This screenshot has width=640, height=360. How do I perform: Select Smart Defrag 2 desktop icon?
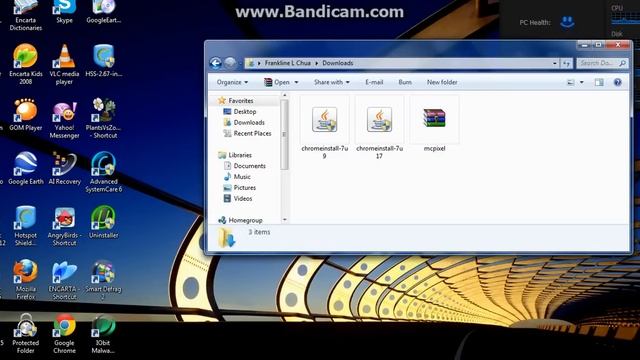tap(104, 280)
